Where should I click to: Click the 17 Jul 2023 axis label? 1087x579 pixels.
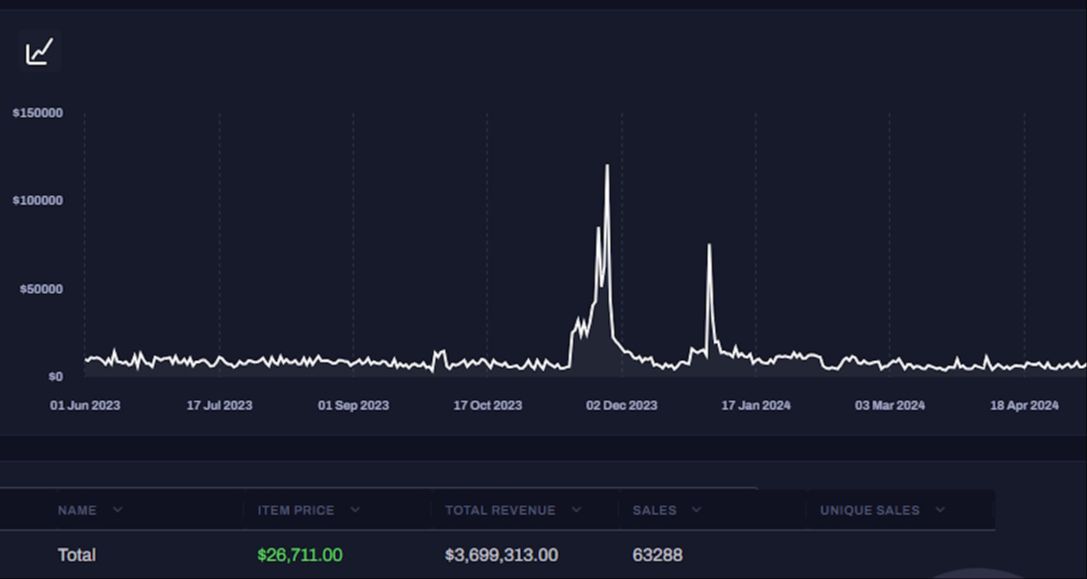(x=219, y=406)
